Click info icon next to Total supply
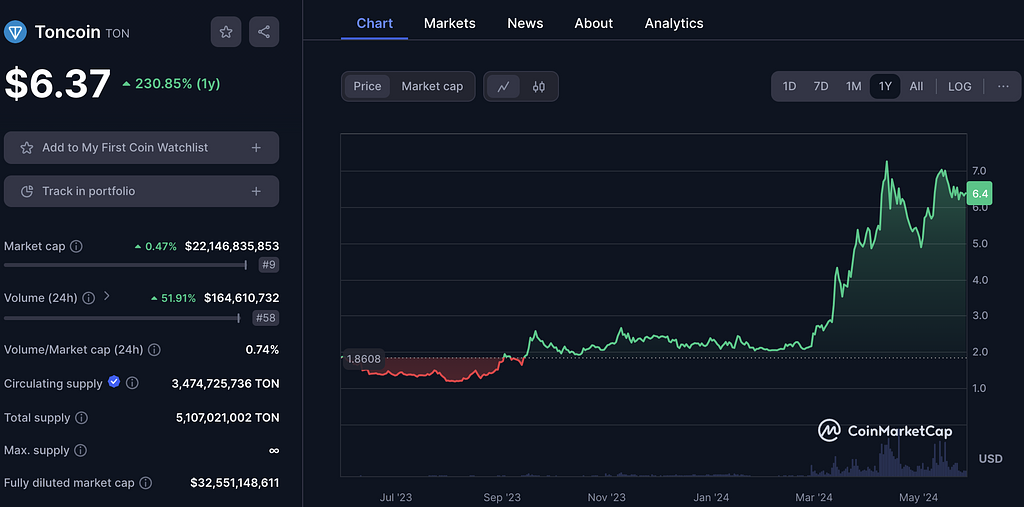 tap(82, 417)
